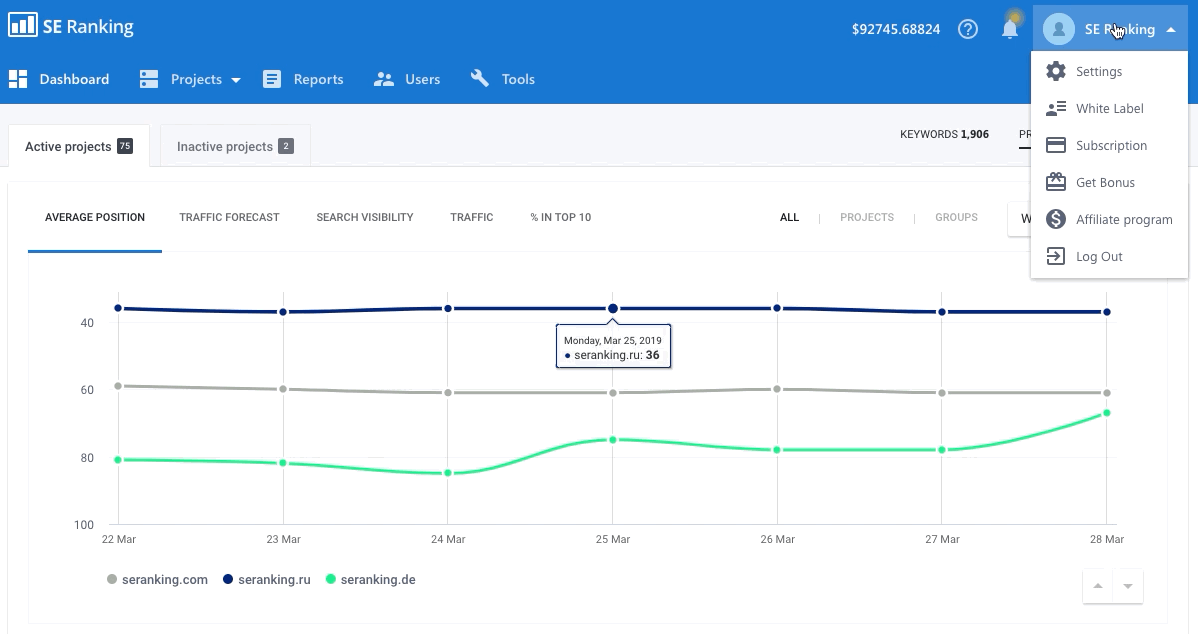Click the Affiliate program dollar icon
Image resolution: width=1198 pixels, height=634 pixels.
[1056, 219]
